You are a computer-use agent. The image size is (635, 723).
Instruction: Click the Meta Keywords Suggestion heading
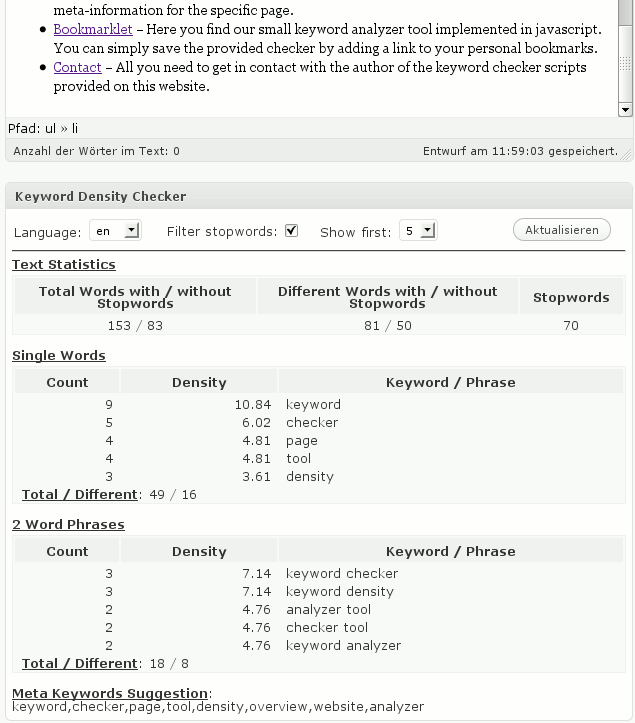(110, 693)
